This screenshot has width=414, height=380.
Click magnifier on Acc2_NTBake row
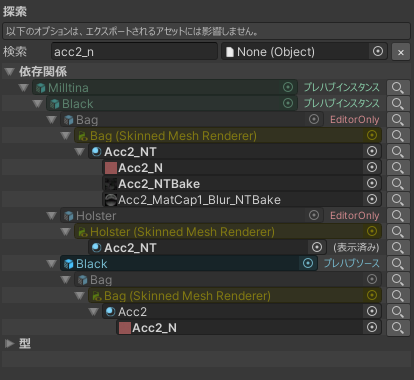398,184
